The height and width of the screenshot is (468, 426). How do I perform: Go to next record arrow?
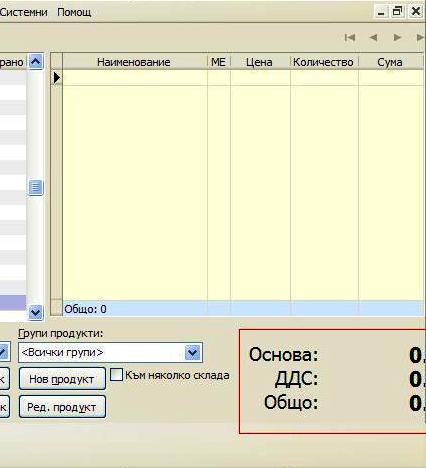[x=397, y=37]
